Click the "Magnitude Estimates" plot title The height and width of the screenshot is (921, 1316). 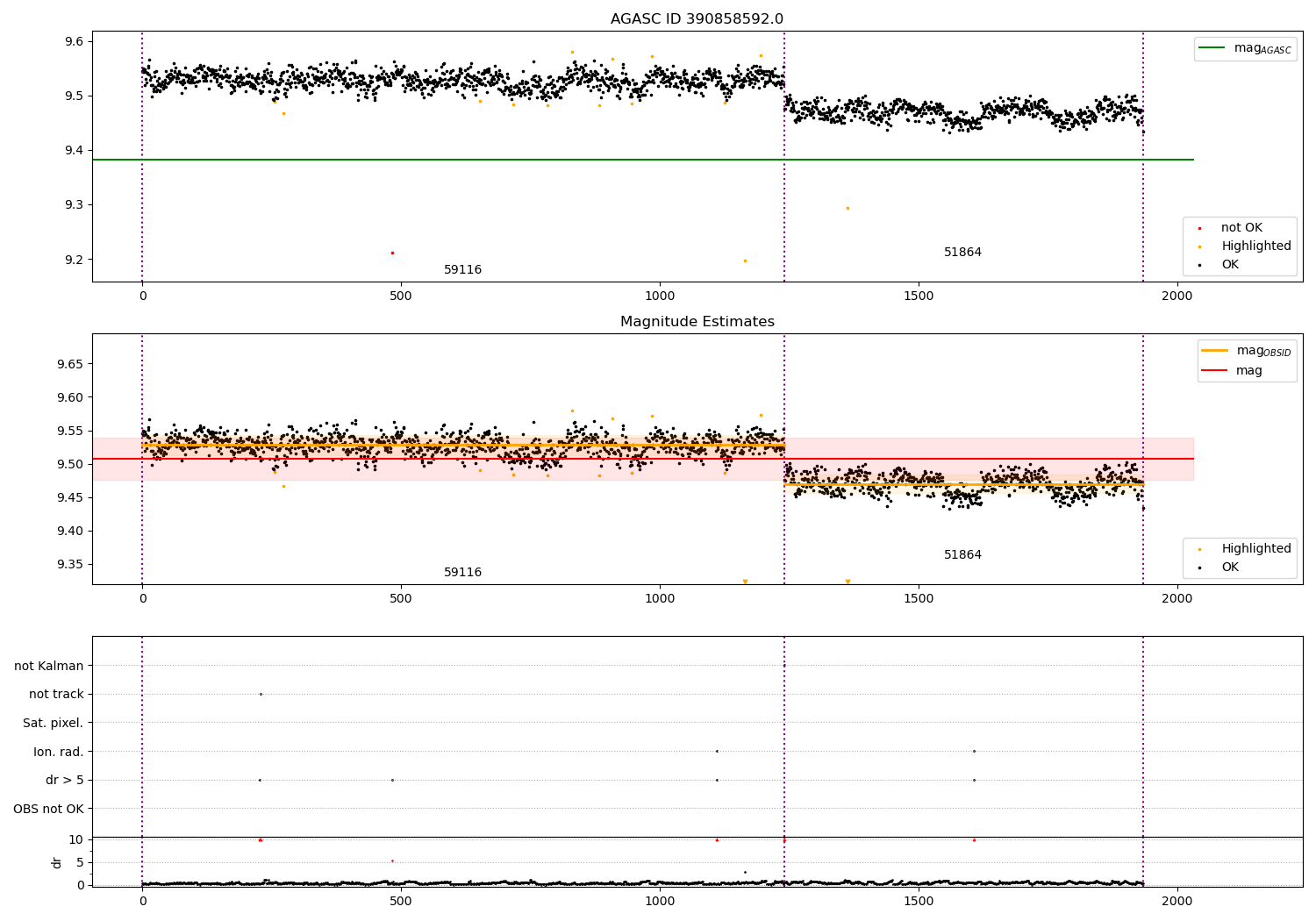click(x=697, y=322)
